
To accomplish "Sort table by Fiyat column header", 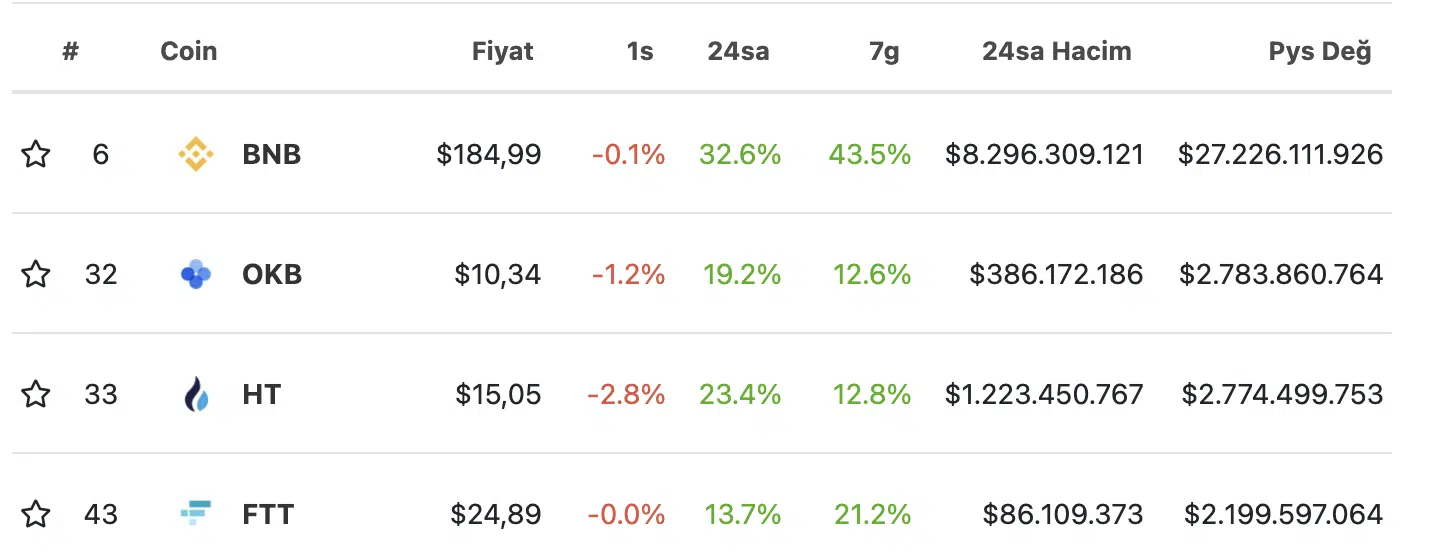I will click(x=502, y=51).
